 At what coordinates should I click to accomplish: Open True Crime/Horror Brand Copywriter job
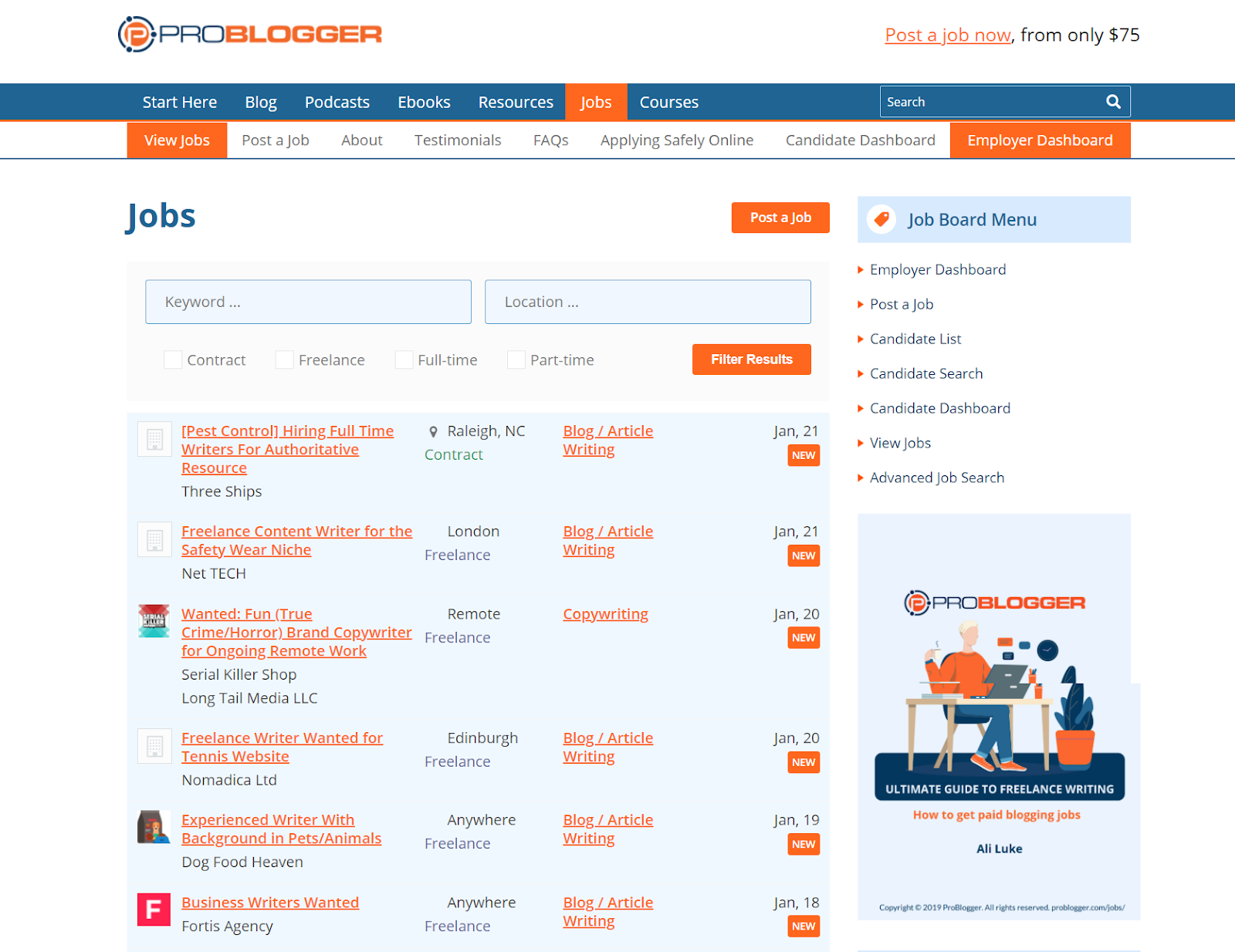[296, 633]
